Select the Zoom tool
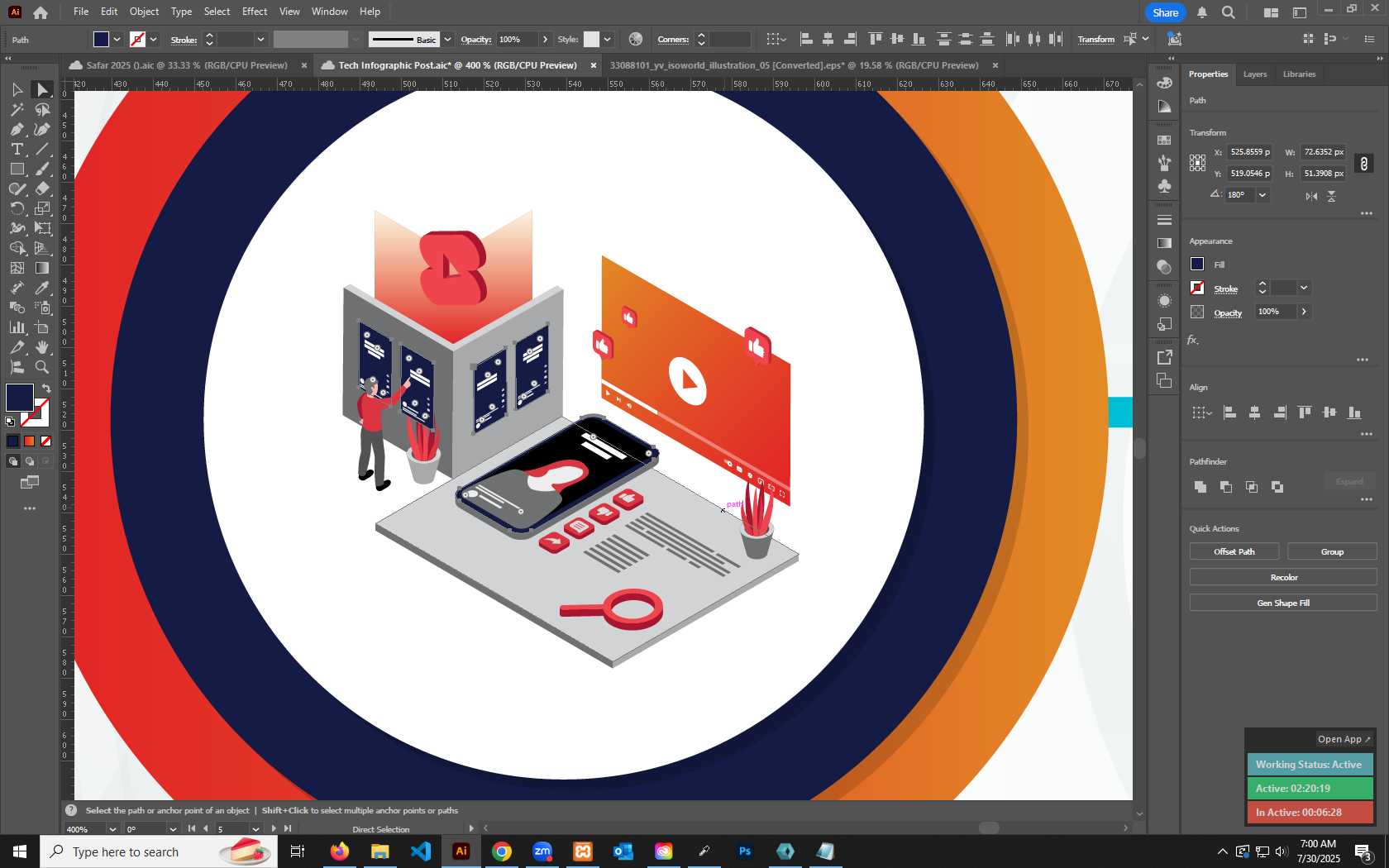Screen dimensions: 1389x868 42,367
